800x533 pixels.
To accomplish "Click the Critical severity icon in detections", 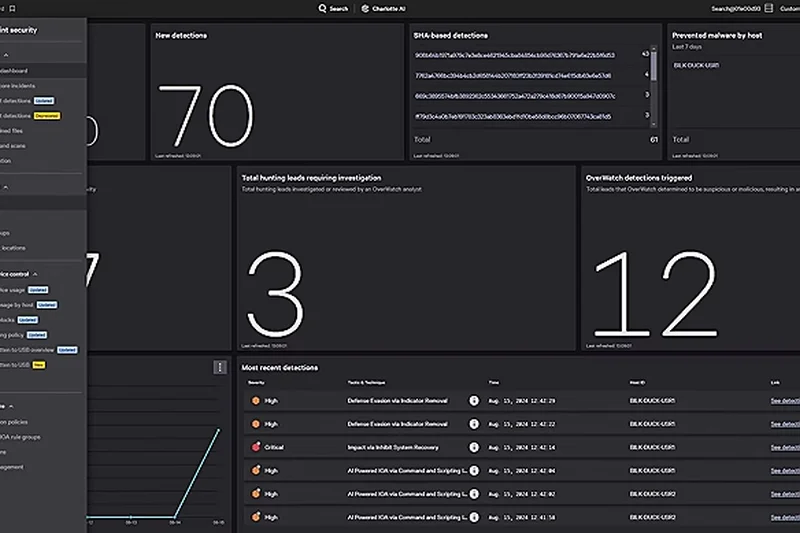I will pyautogui.click(x=256, y=447).
